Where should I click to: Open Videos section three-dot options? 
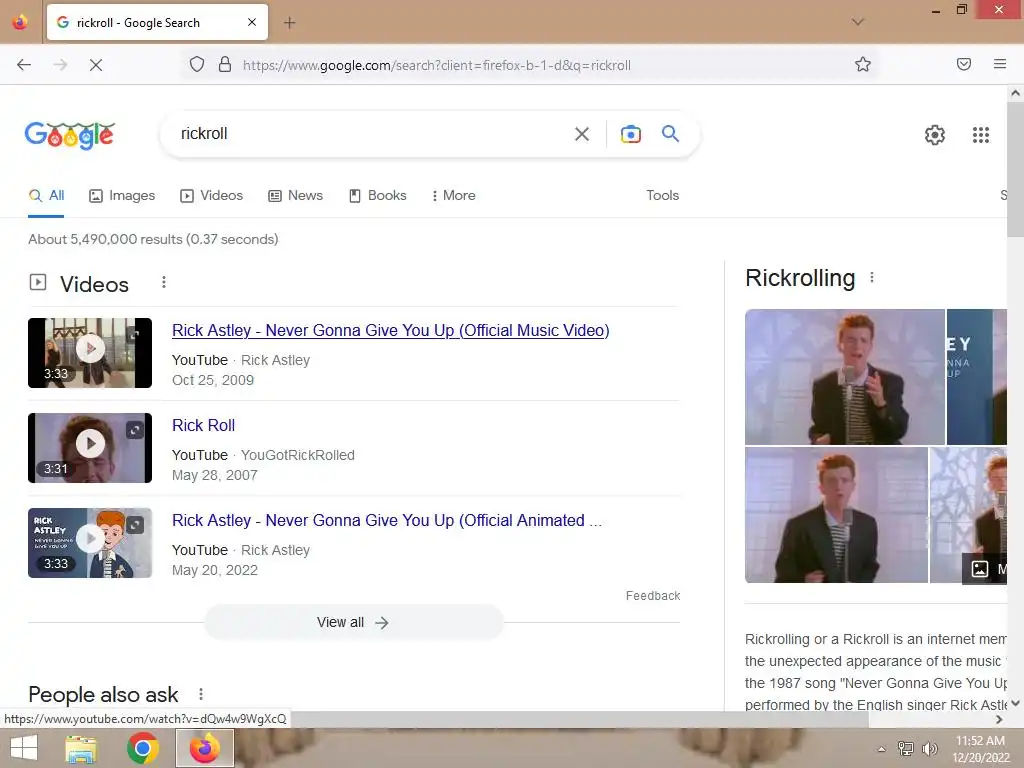point(164,282)
